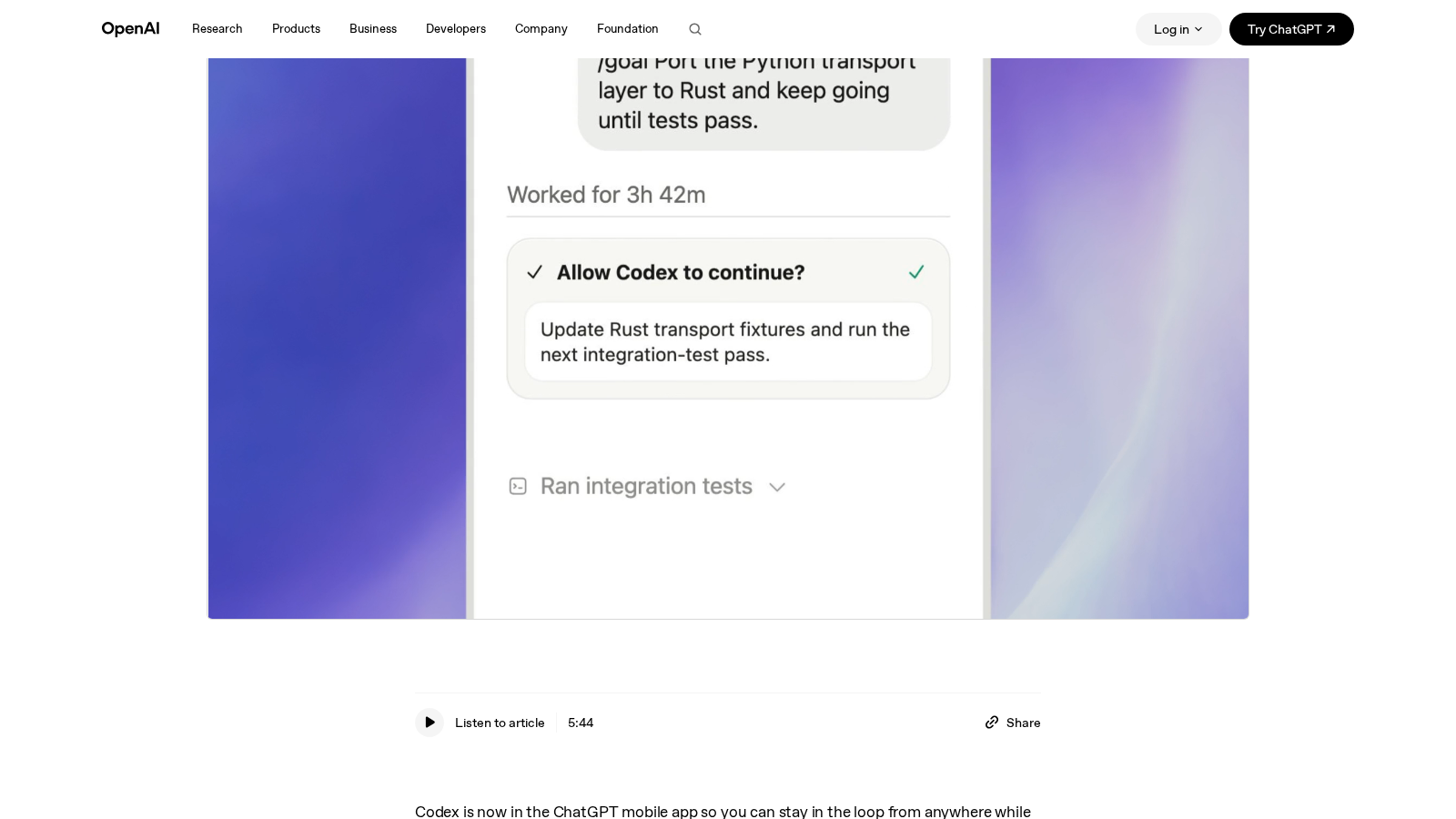Open the Log in dropdown
This screenshot has width=1456, height=819.
coord(1178,29)
